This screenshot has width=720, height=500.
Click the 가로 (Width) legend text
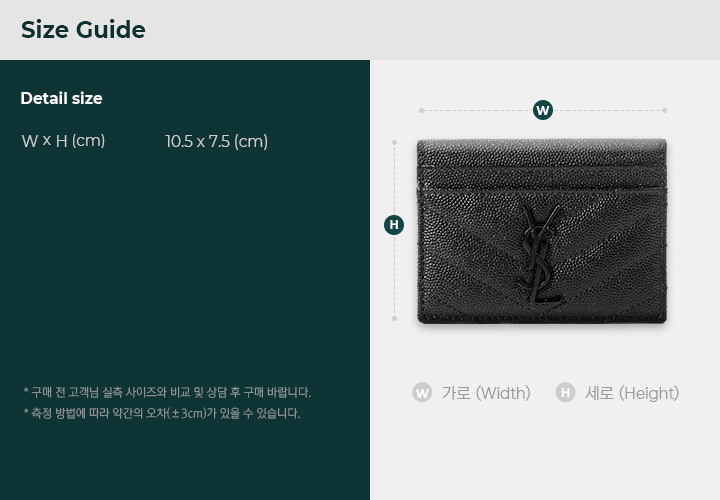(x=486, y=393)
